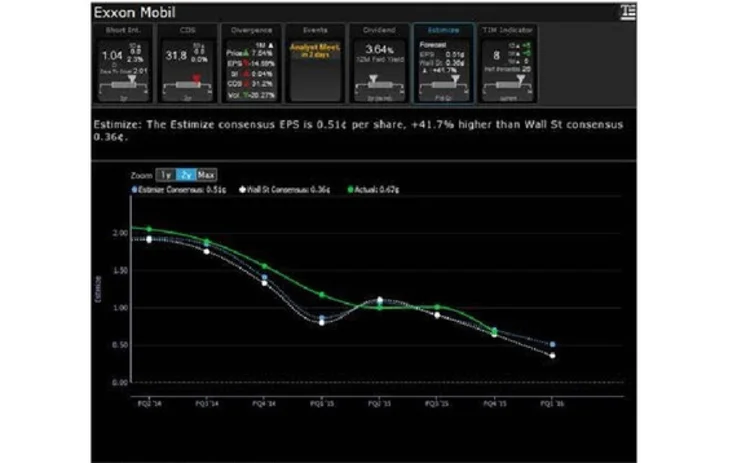Click the 1.04 short interest value
This screenshot has width=750, height=463.
point(112,56)
